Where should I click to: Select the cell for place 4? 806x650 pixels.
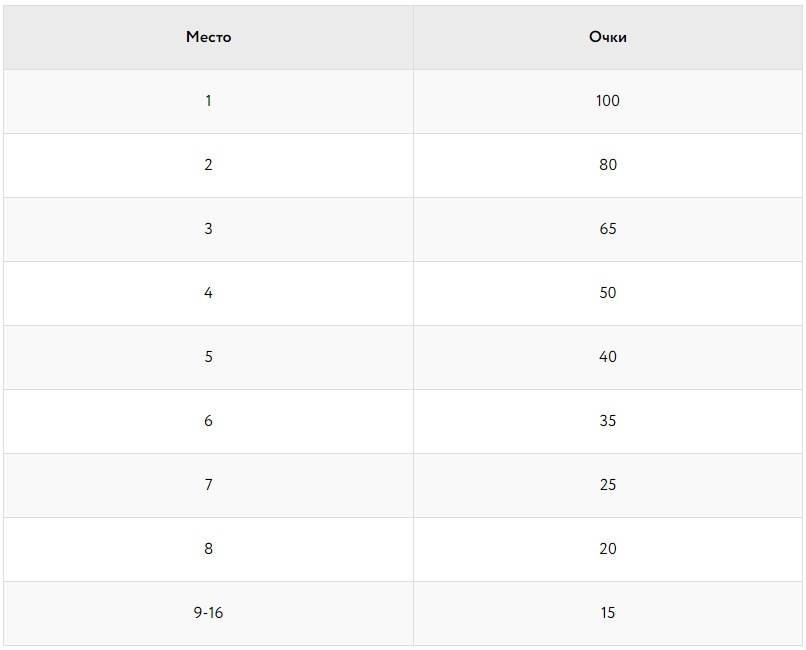click(208, 293)
